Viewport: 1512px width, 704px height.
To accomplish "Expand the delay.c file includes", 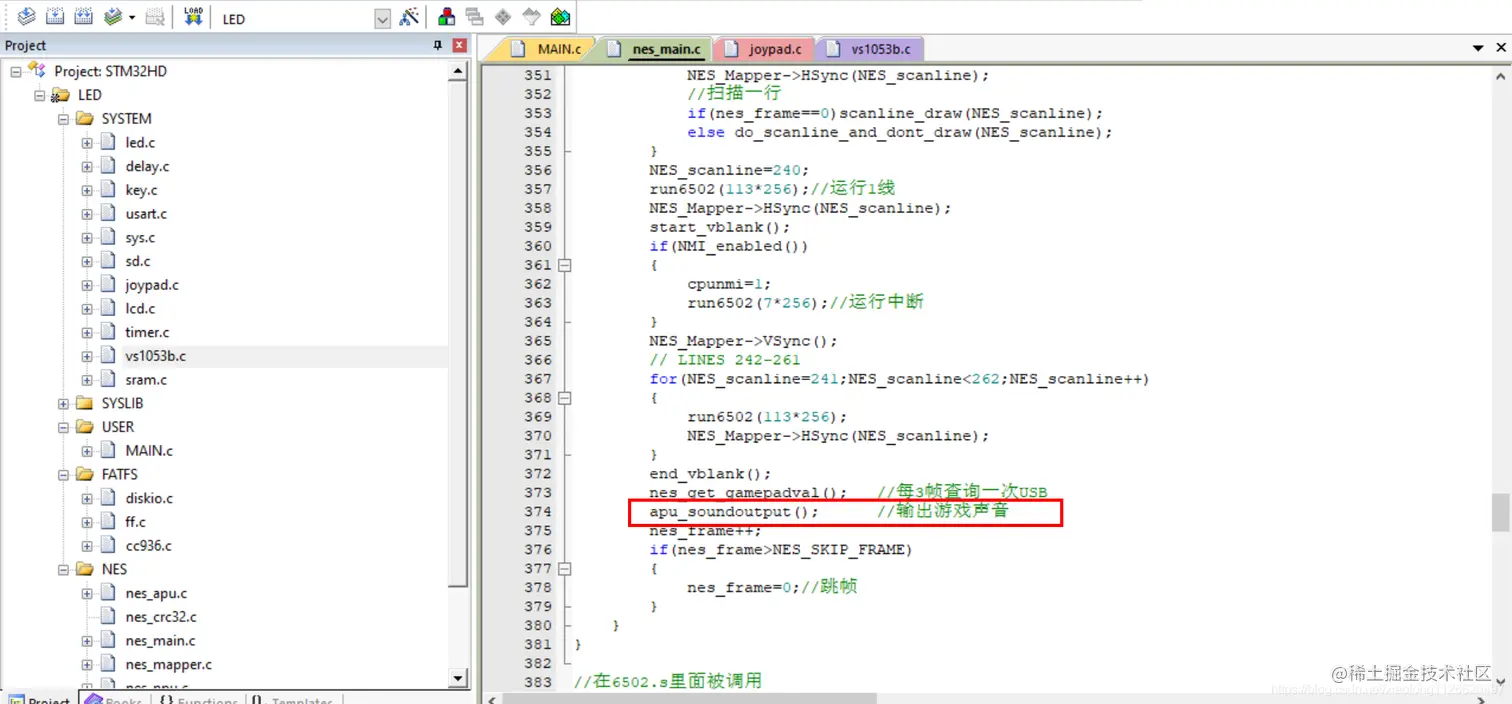I will point(87,166).
